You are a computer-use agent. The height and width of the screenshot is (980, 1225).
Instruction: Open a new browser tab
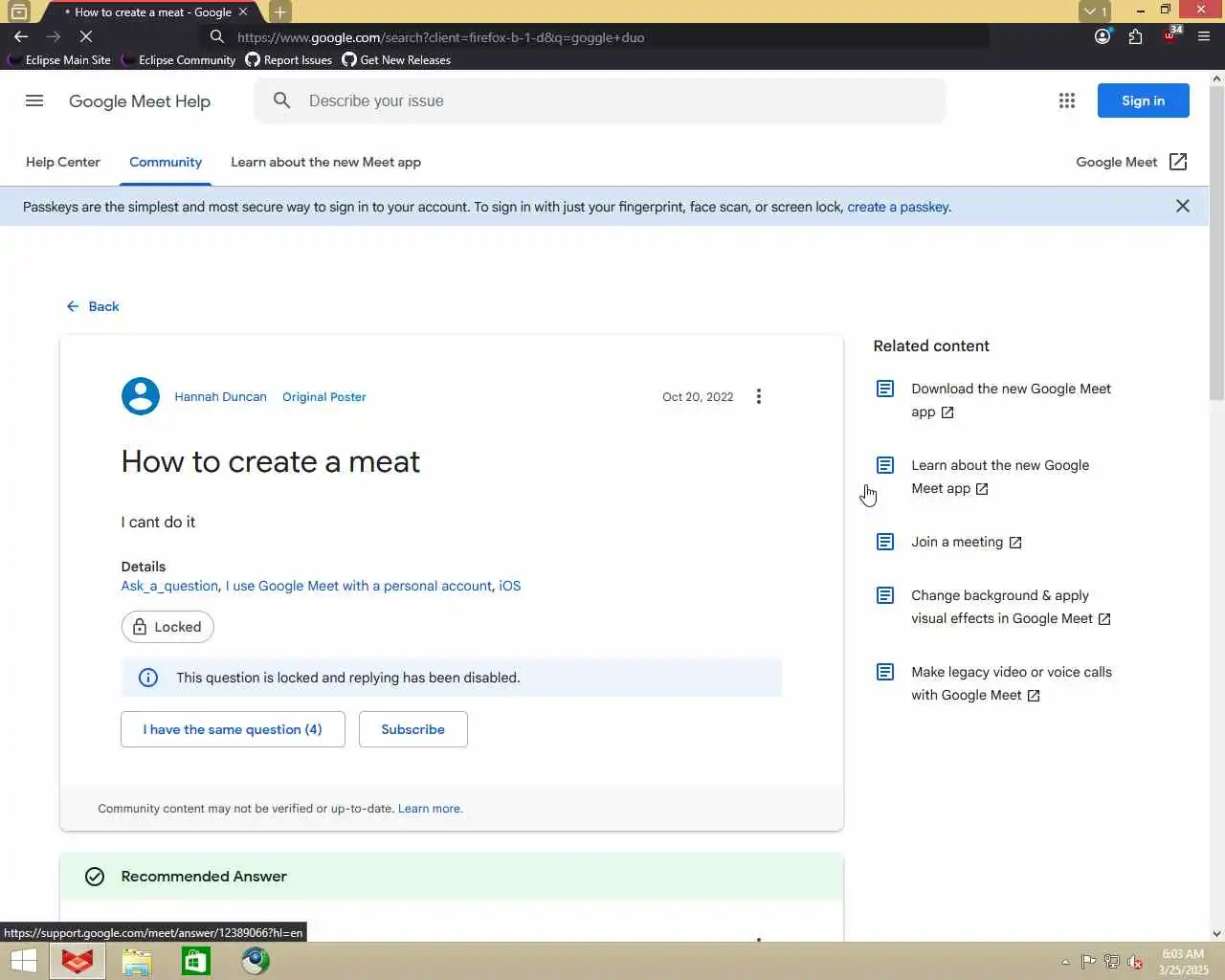pos(279,11)
